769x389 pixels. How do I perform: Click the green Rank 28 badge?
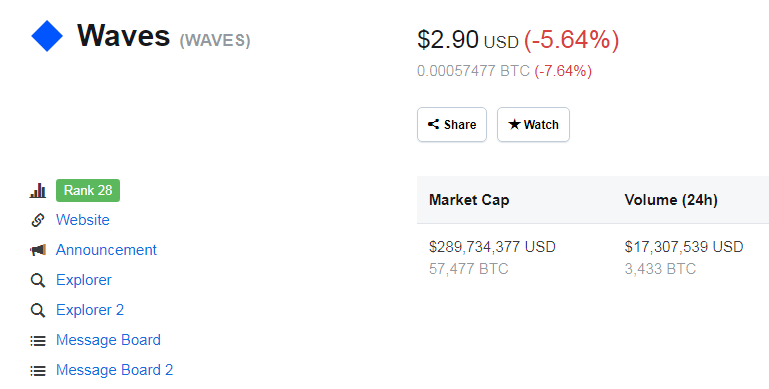(x=88, y=190)
